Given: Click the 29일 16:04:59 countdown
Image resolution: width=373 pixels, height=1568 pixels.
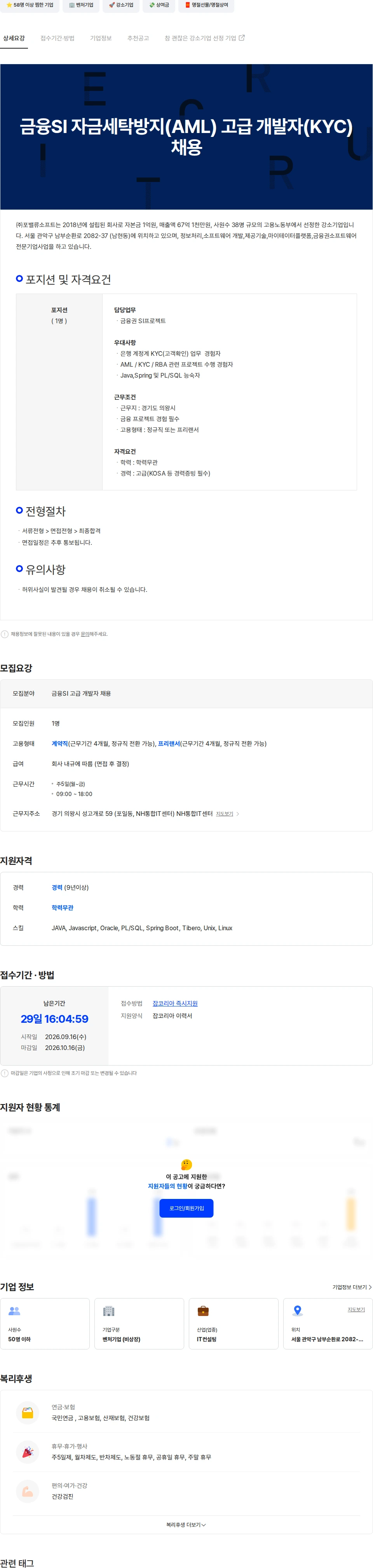Looking at the screenshot, I should point(54,1019).
